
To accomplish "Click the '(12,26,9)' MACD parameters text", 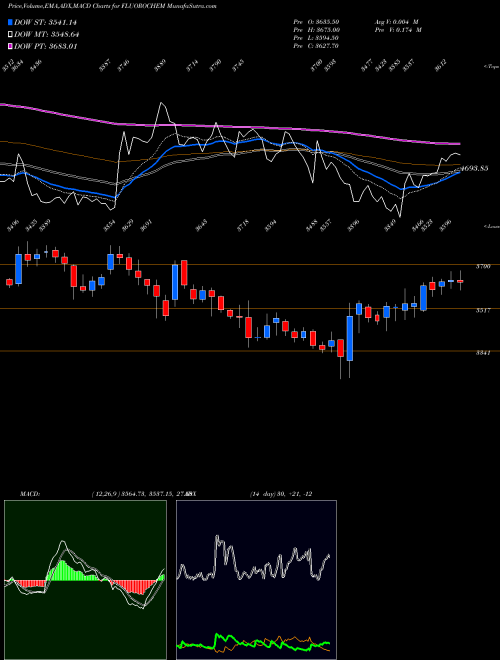I will tap(105, 494).
